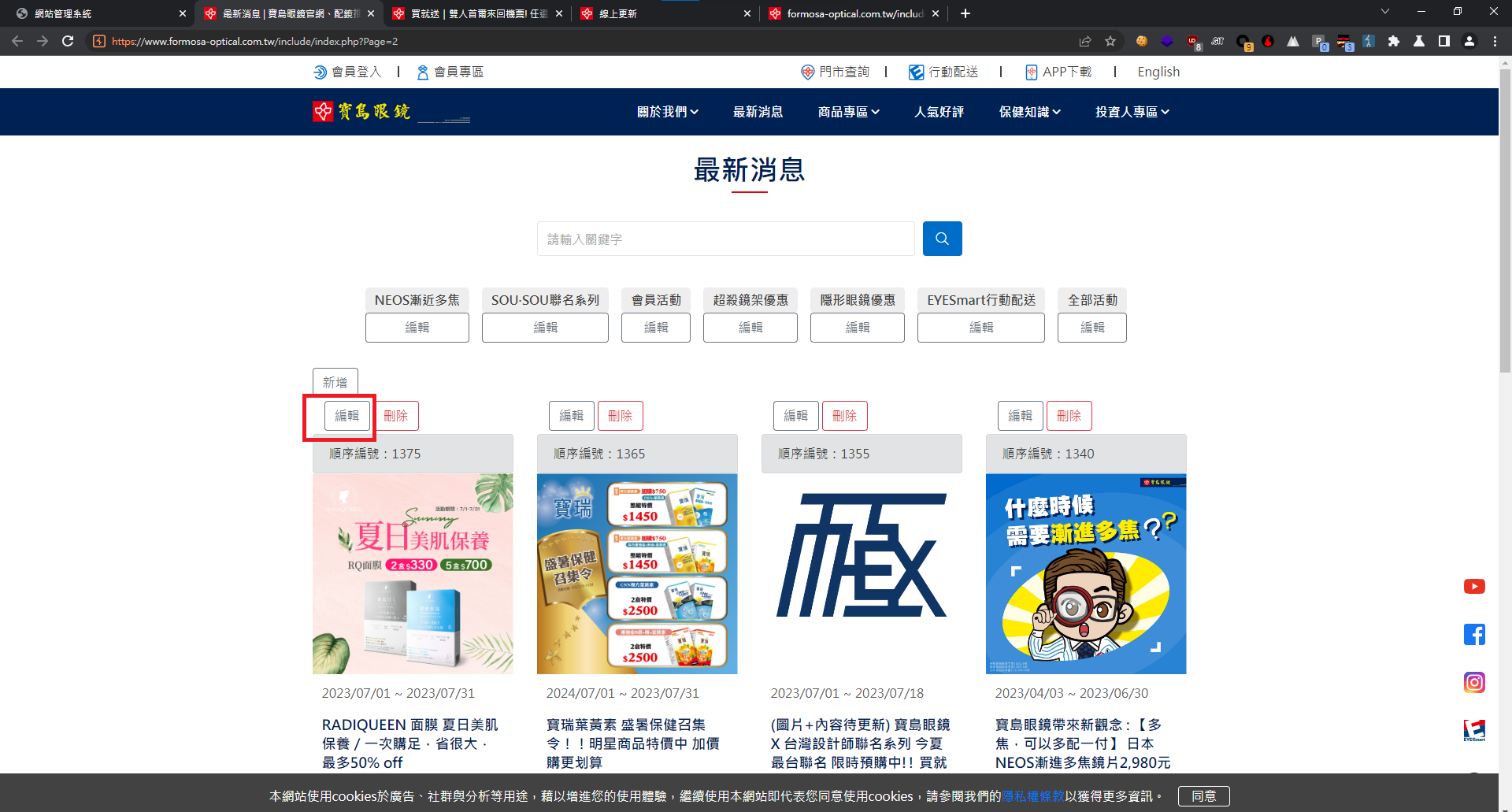Screen dimensions: 1512x812
Task: Switch language to English
Action: pyautogui.click(x=1158, y=72)
